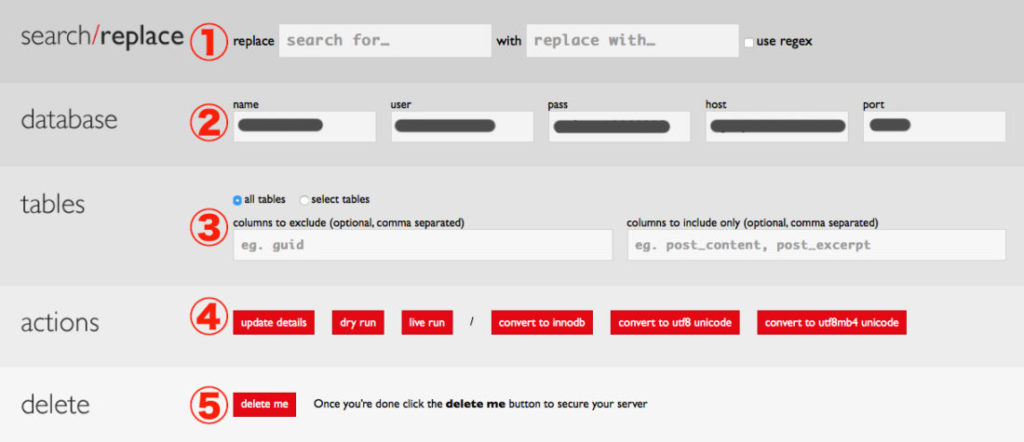Click the 'search for…' input field
Viewport: 1024px width, 442px height.
pyautogui.click(x=385, y=41)
